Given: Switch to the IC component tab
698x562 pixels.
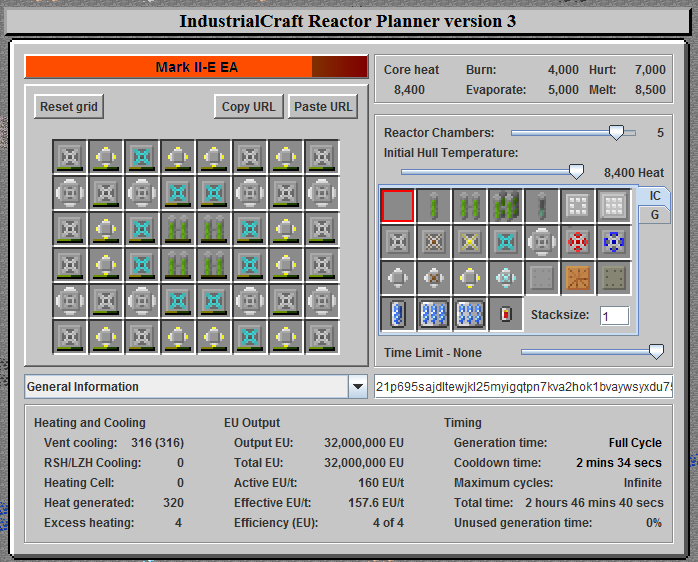Looking at the screenshot, I should (x=654, y=196).
